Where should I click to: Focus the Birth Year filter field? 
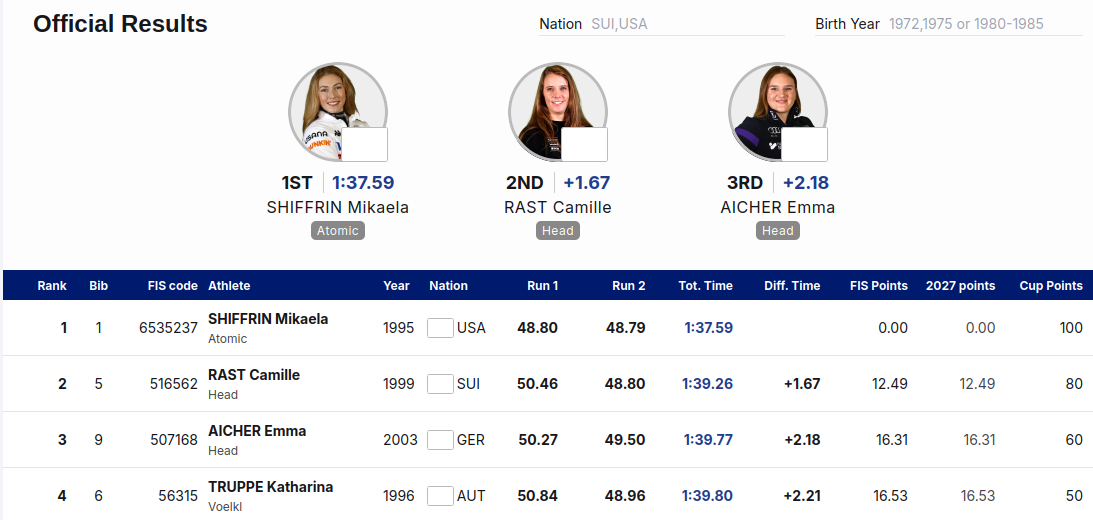click(x=986, y=24)
